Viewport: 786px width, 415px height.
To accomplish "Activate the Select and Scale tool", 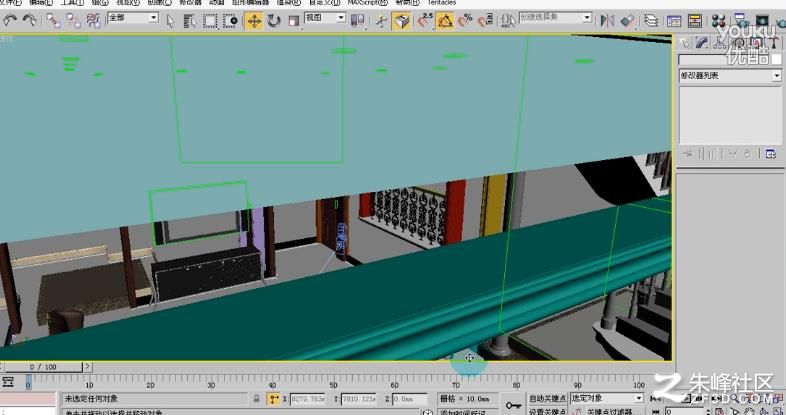I will pos(294,21).
